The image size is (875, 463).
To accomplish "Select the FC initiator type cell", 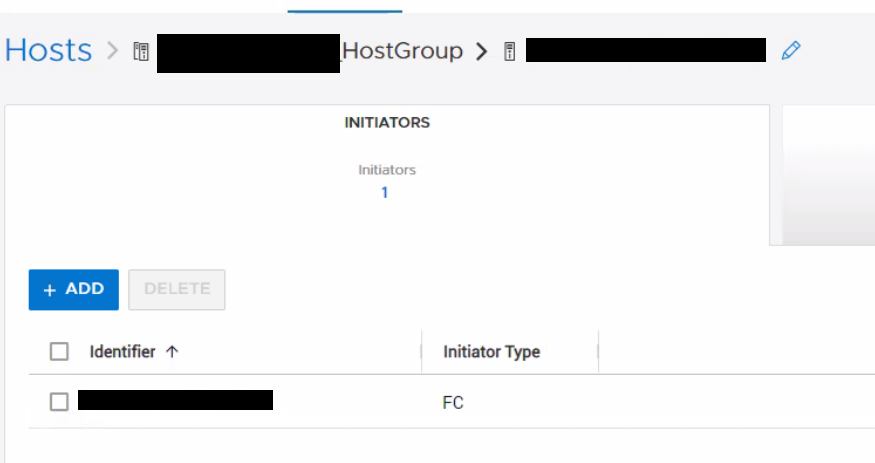I will click(453, 403).
